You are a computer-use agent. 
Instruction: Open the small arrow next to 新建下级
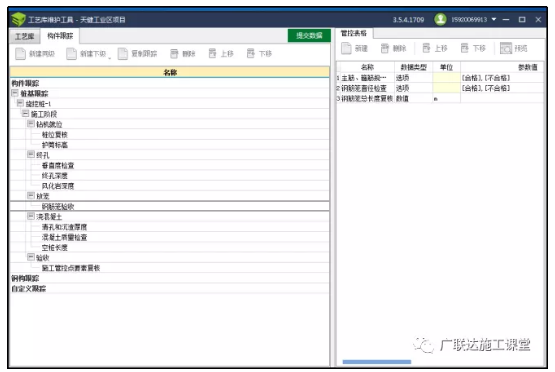(109, 58)
